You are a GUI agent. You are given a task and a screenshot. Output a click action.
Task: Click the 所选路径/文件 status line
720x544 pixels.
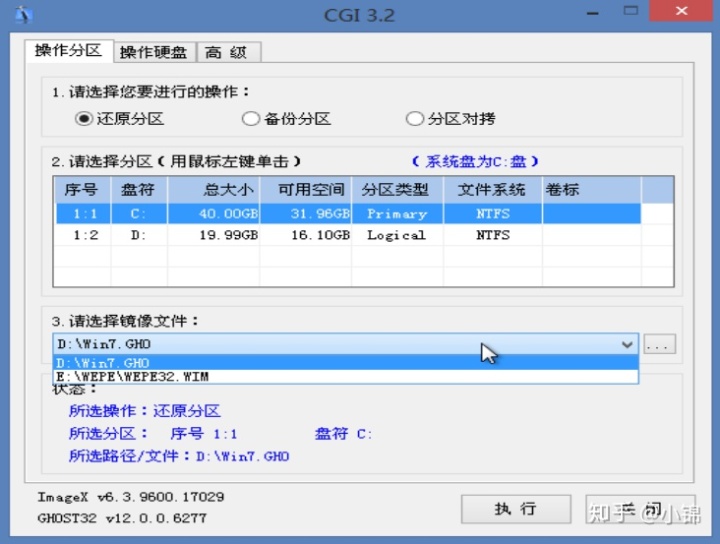click(179, 456)
